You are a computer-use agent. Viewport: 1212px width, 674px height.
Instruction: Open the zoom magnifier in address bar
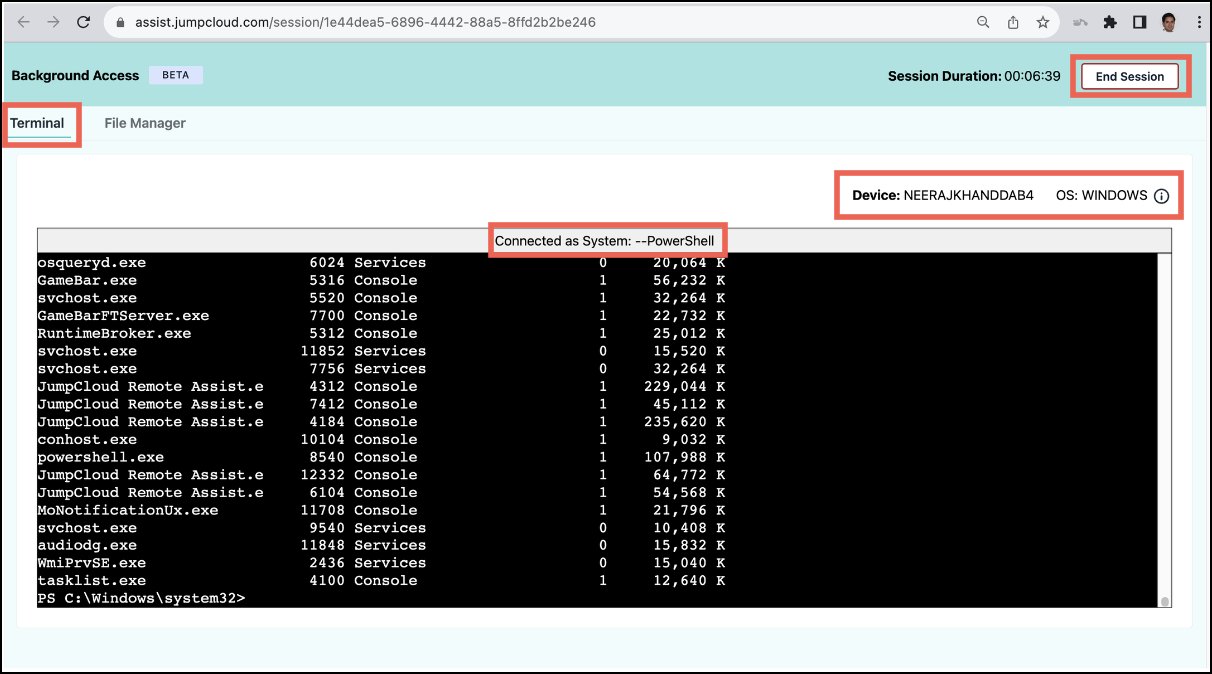pos(983,22)
